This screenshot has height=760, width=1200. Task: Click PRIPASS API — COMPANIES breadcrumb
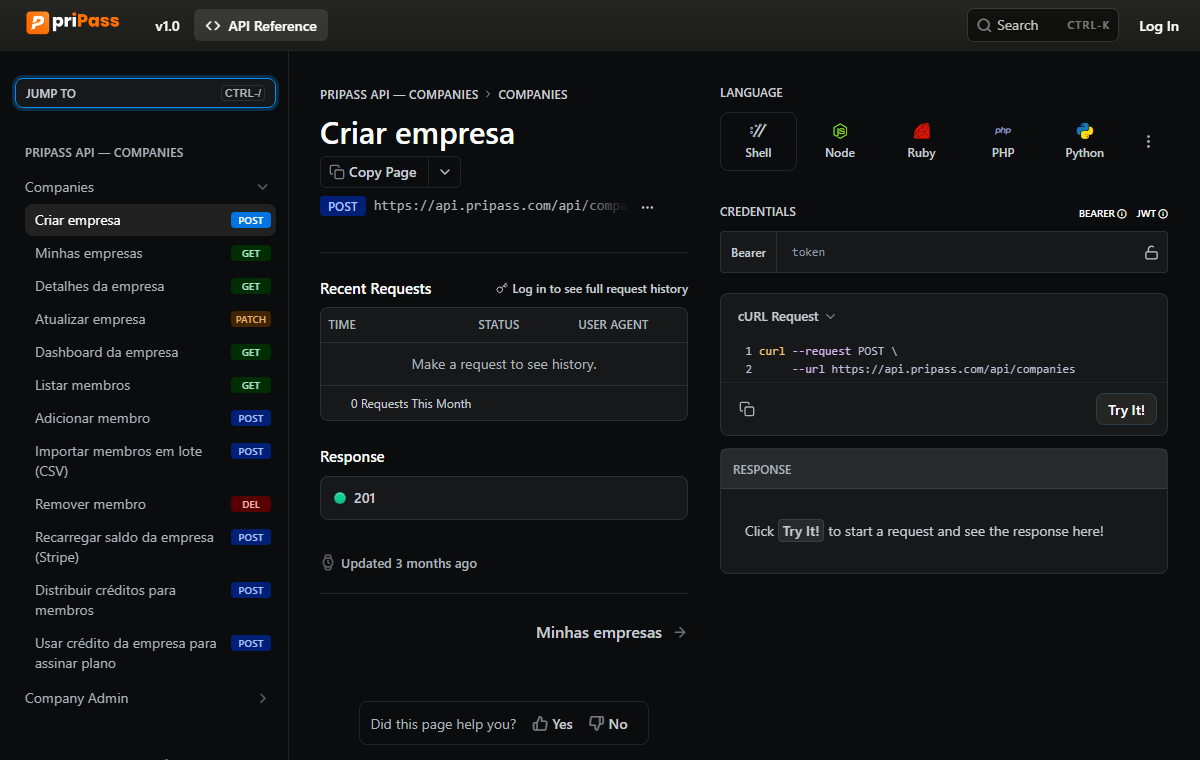coord(399,95)
